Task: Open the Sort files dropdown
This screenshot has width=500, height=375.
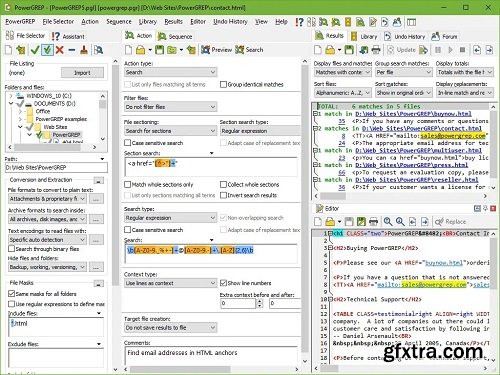Action: (x=343, y=93)
